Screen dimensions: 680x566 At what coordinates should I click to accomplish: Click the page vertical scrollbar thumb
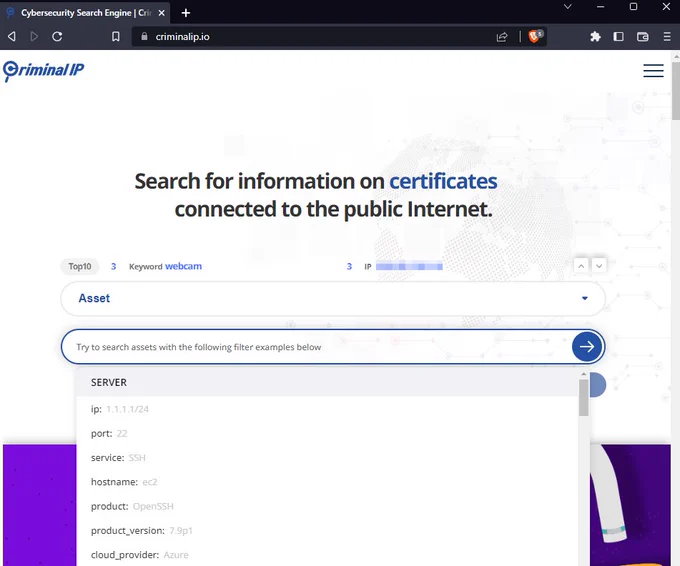(x=676, y=90)
